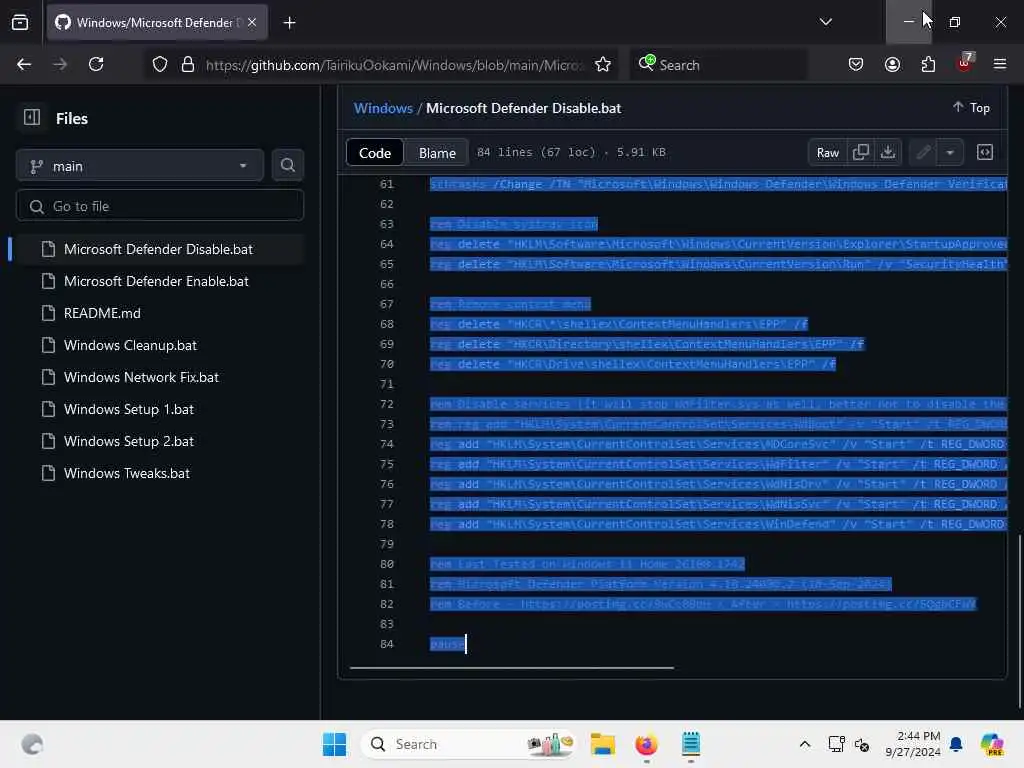This screenshot has width=1024, height=768.
Task: Select line number 72
Action: [387, 404]
